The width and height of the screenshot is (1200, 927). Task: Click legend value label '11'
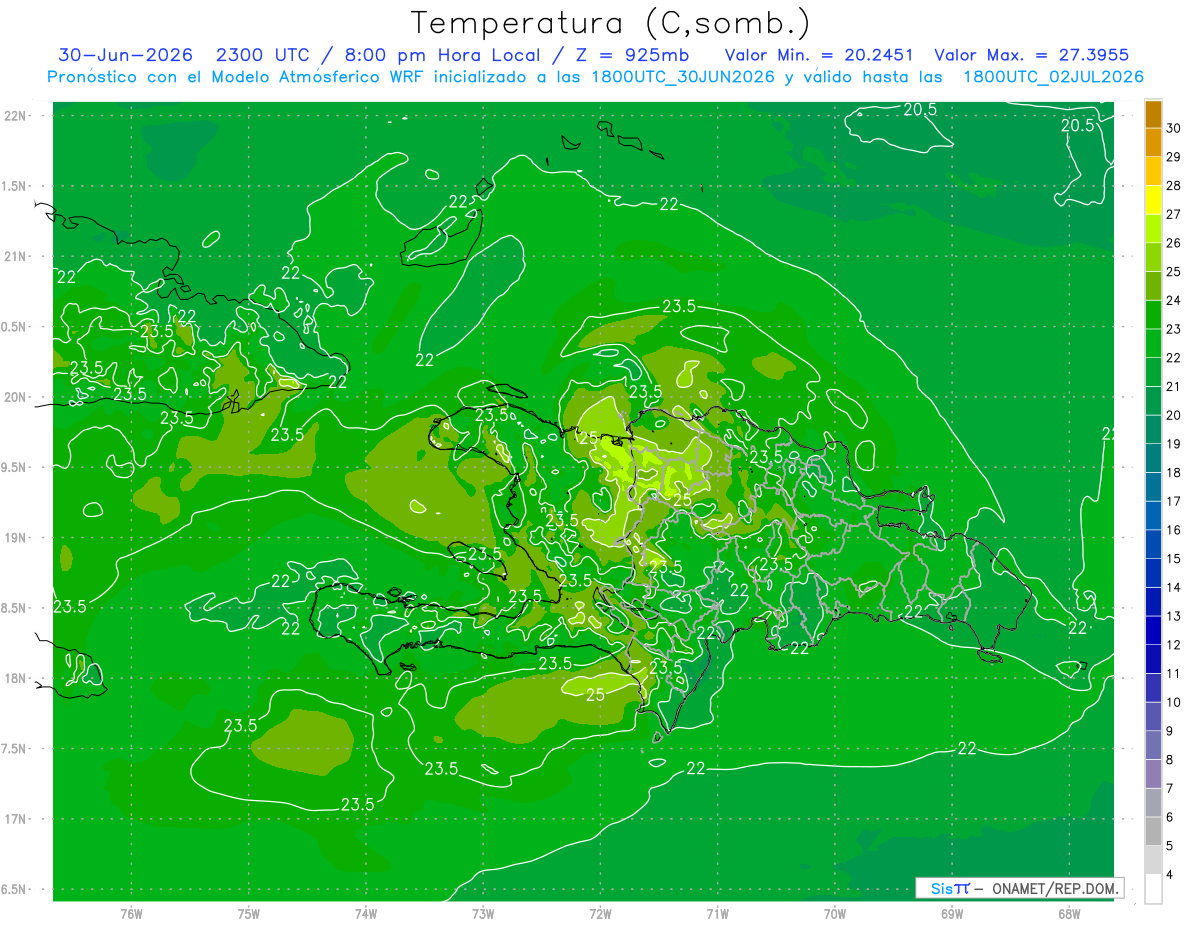[1174, 673]
